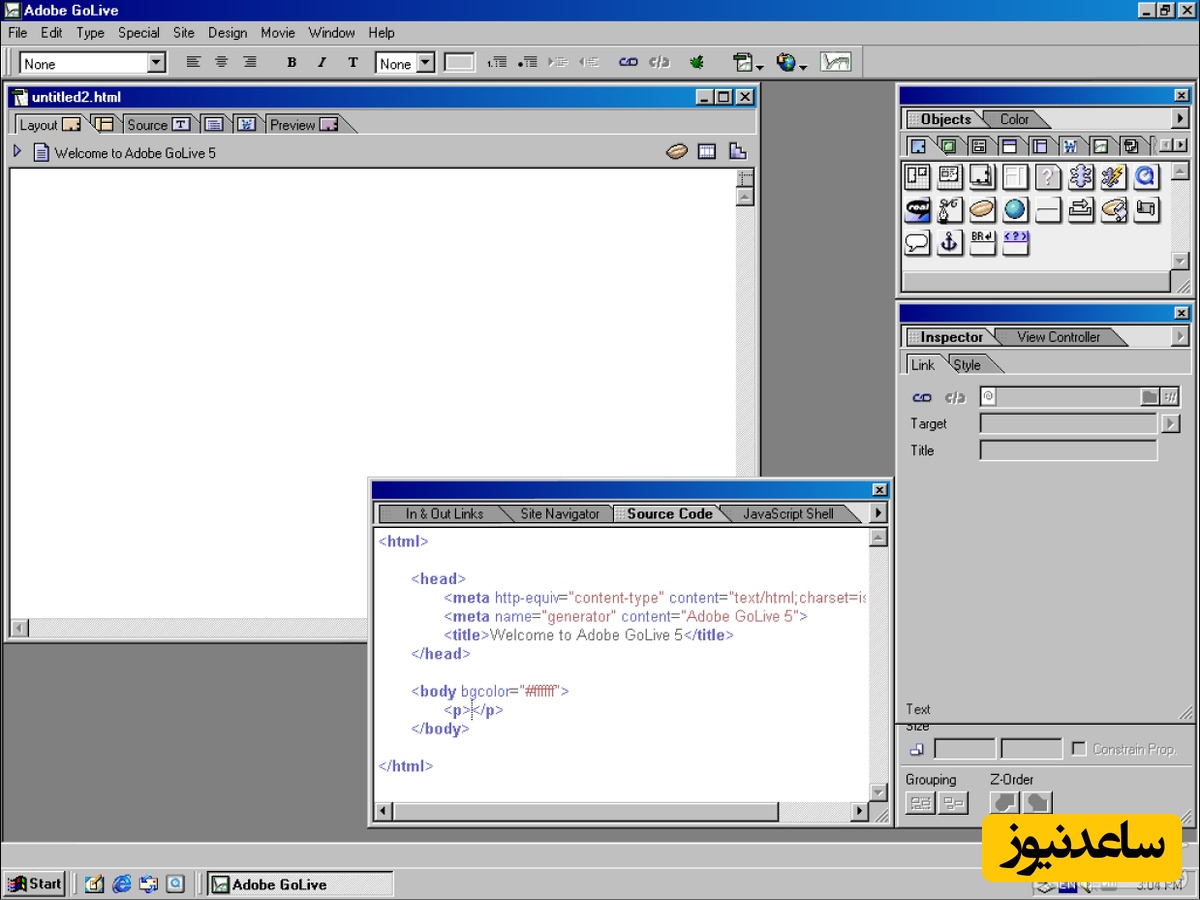This screenshot has height=900, width=1200.
Task: Open the Special menu
Action: pos(138,33)
